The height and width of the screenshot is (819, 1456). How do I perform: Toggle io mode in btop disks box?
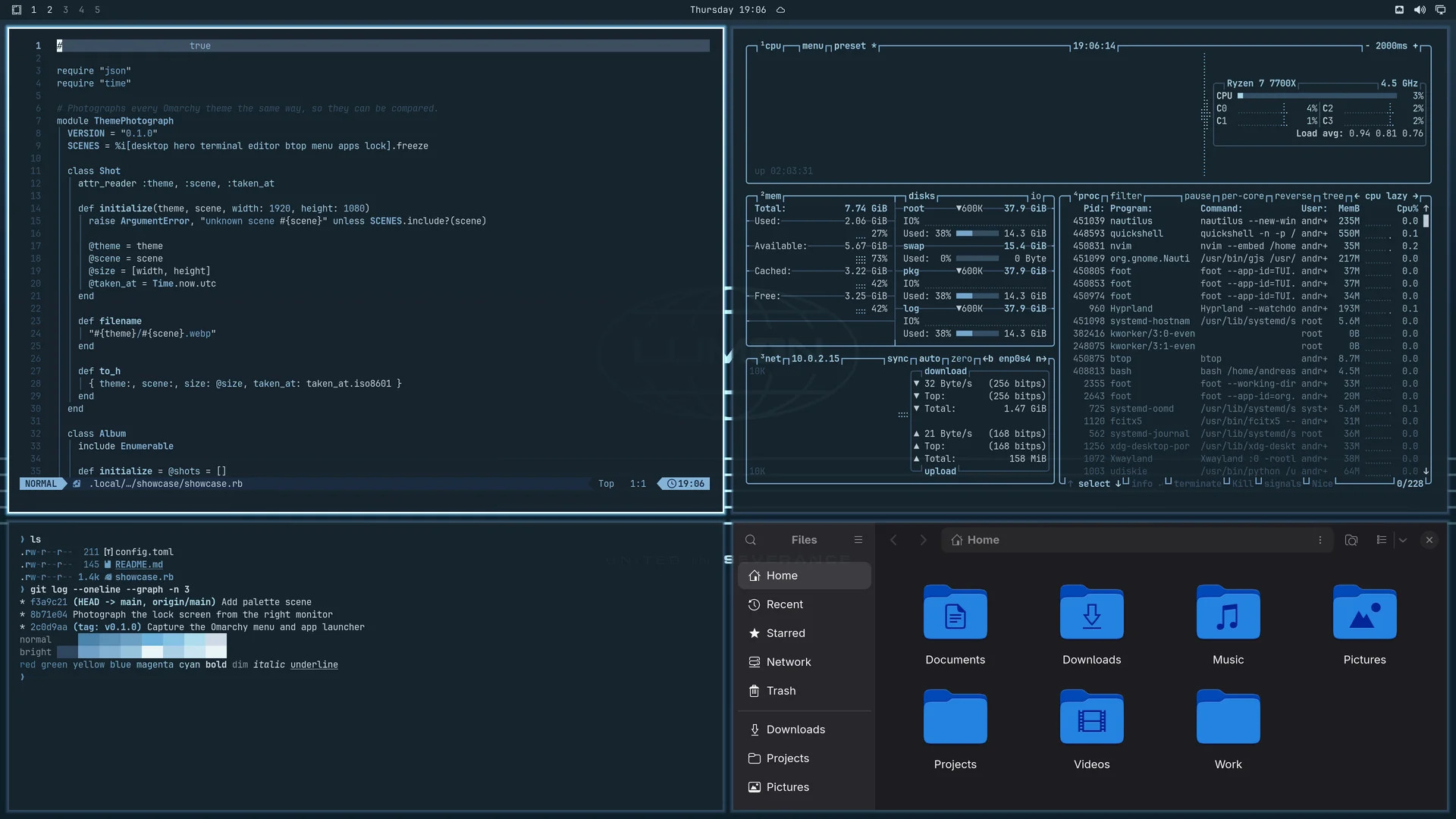click(x=1036, y=196)
